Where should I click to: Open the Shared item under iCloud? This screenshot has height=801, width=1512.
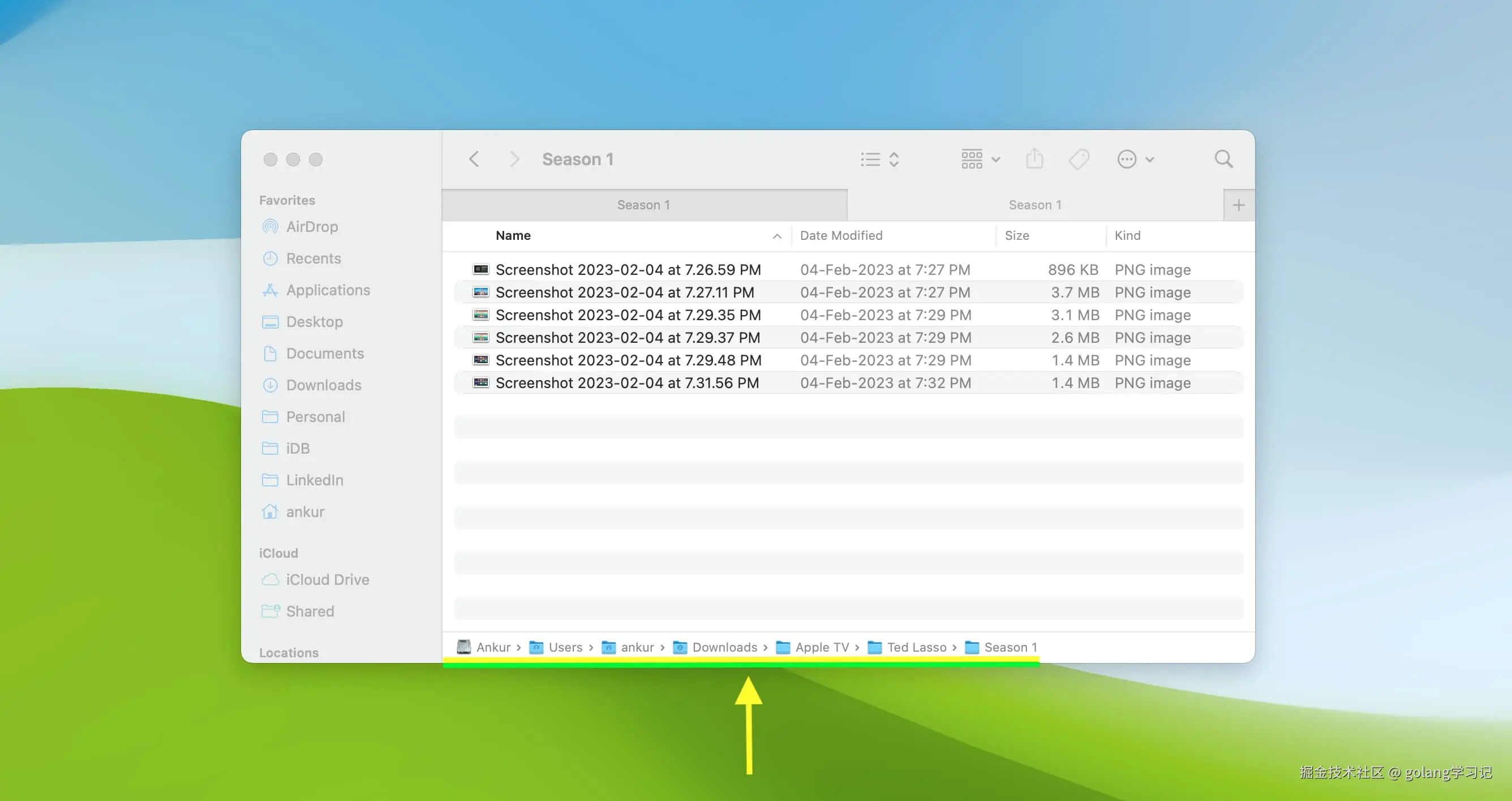pyautogui.click(x=310, y=611)
